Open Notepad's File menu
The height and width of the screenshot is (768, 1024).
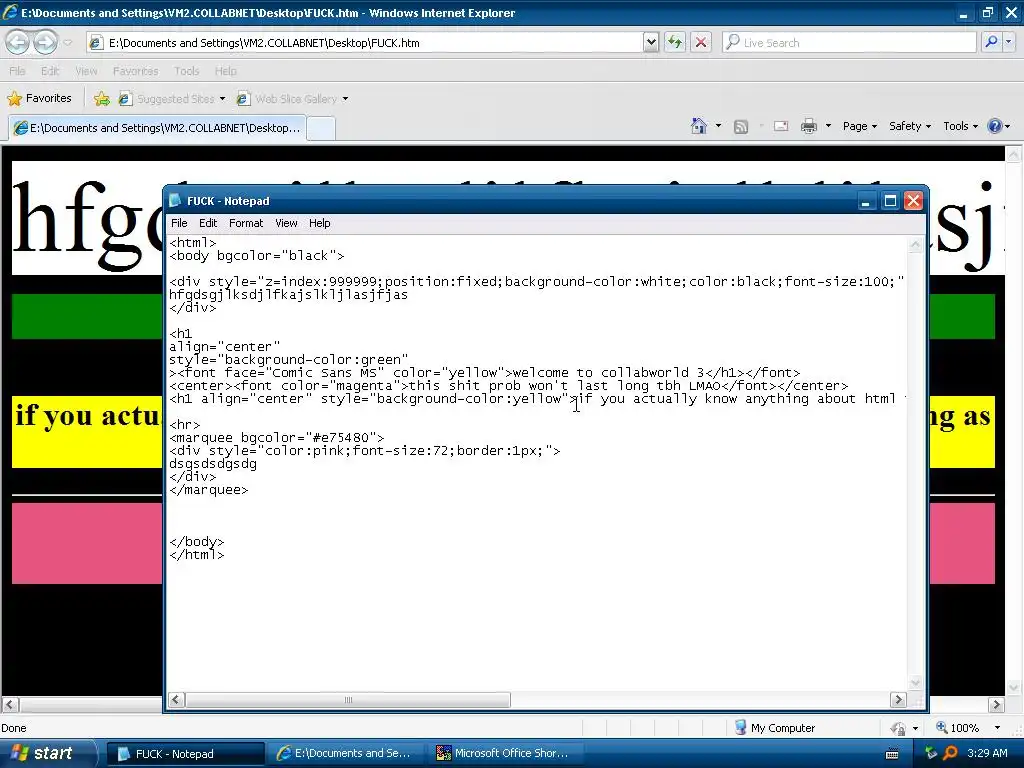(x=179, y=223)
